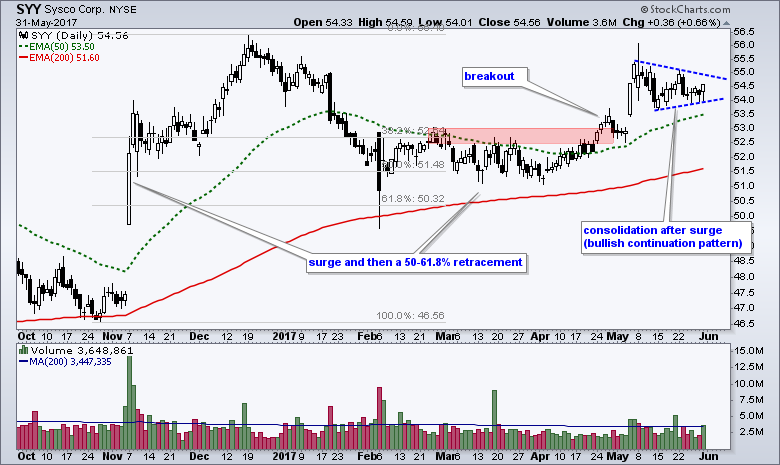Click the SYY (Daily) 54.56 legend entry
The image size is (780, 465).
80,36
